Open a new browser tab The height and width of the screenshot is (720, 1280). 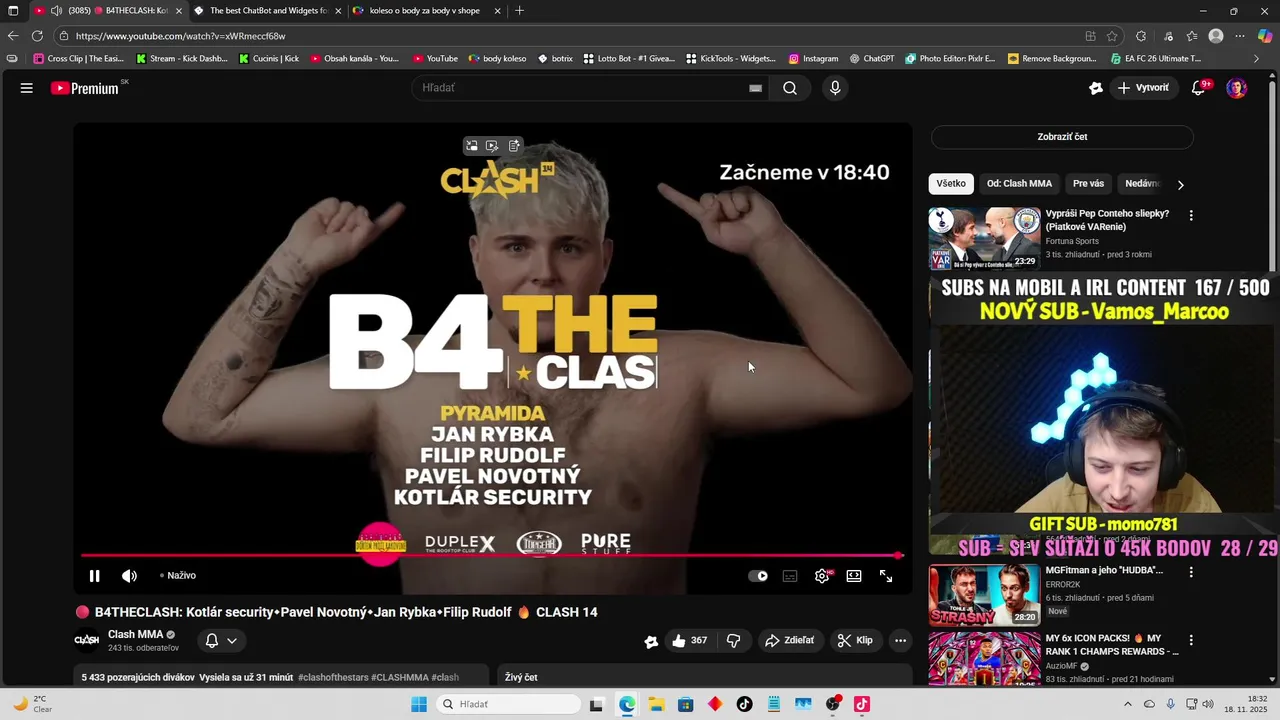point(519,11)
